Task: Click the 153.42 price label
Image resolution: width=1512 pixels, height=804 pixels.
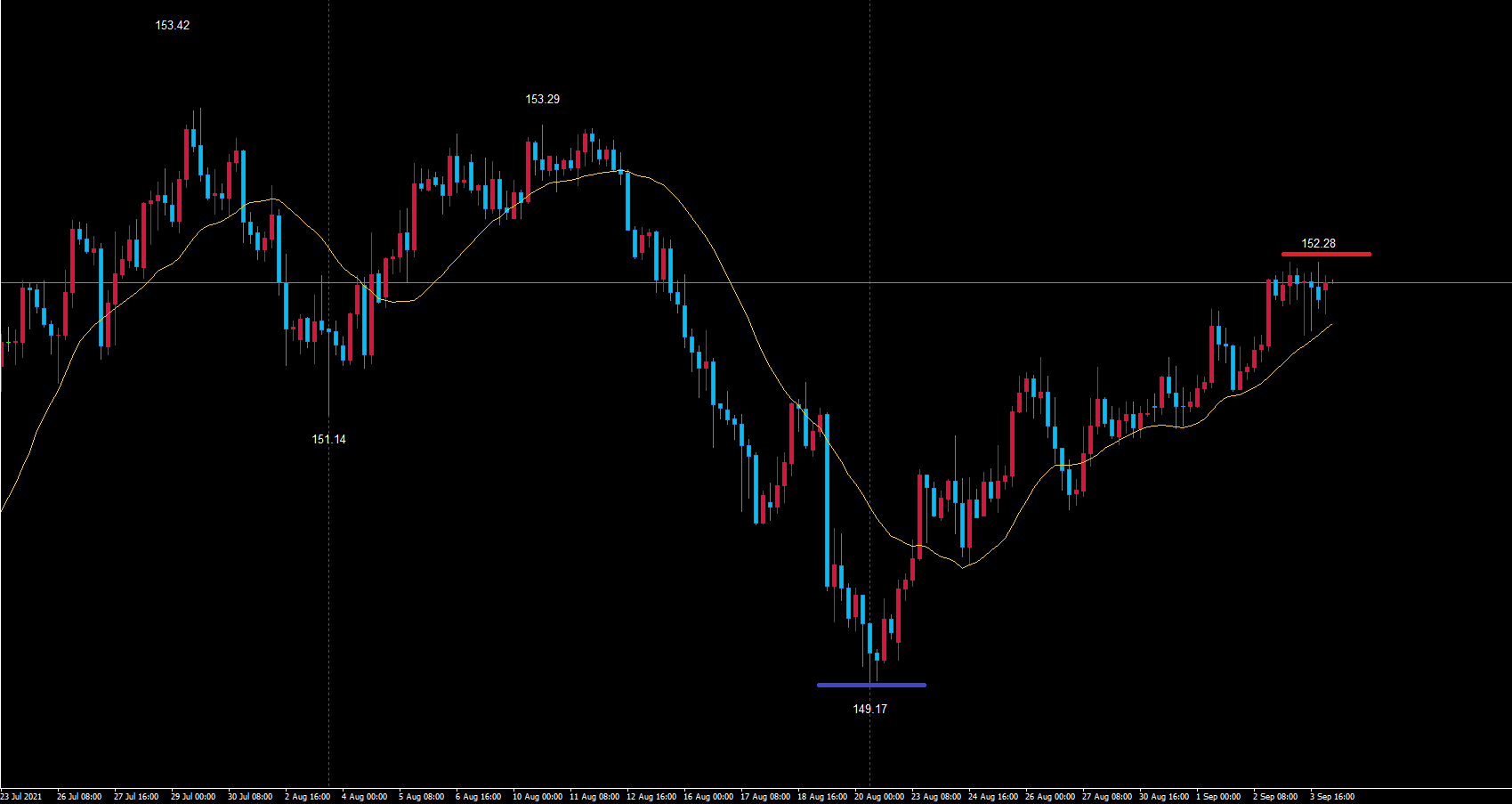Action: coord(172,25)
